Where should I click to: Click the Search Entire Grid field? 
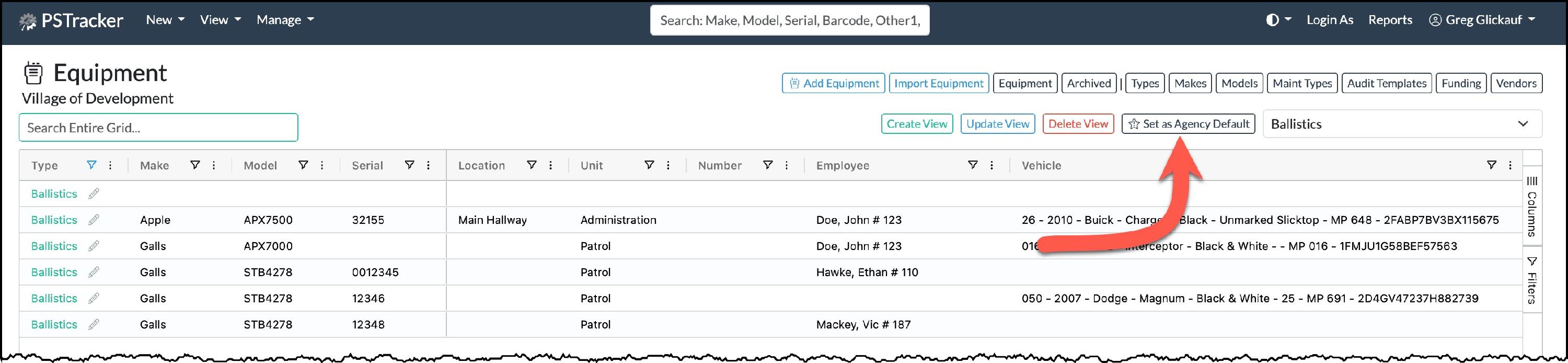click(x=158, y=128)
